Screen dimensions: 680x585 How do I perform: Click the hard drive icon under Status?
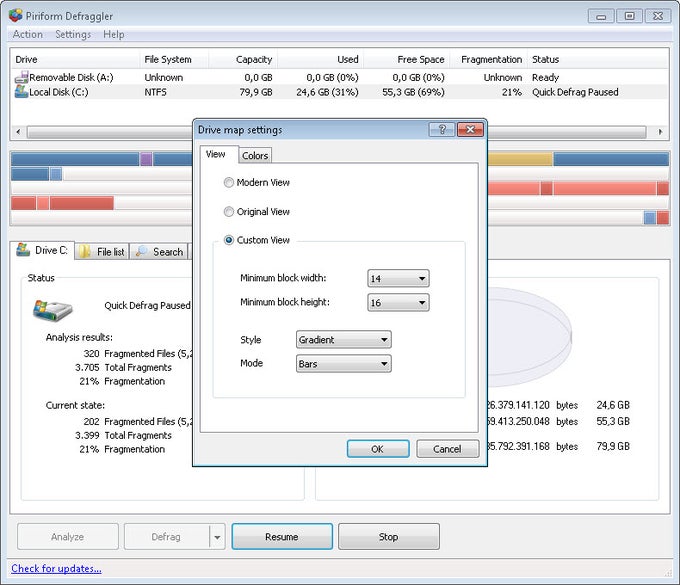click(52, 310)
